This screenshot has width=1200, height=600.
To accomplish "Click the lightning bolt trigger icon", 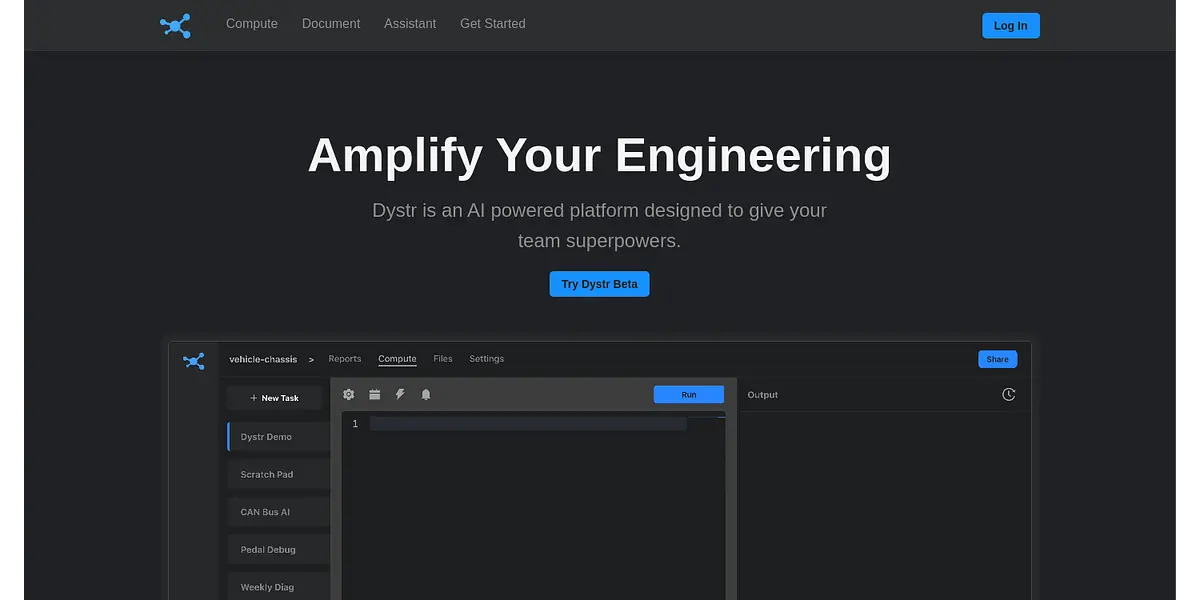I will point(400,395).
